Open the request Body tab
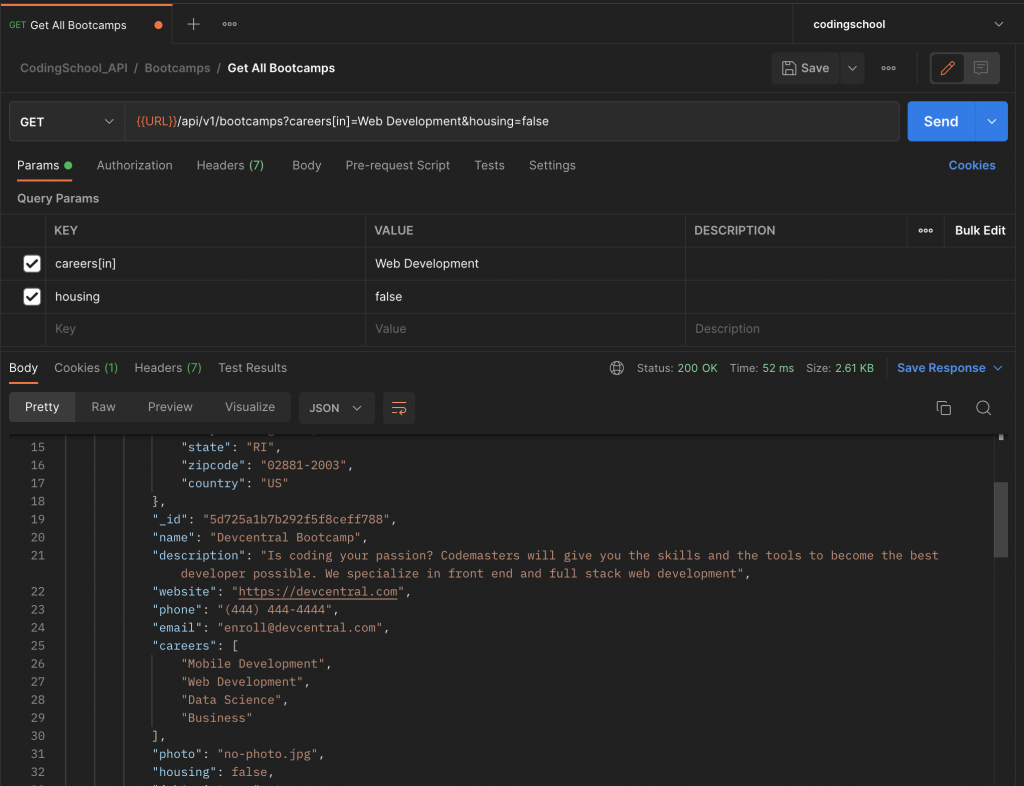Viewport: 1024px width, 786px height. tap(306, 165)
